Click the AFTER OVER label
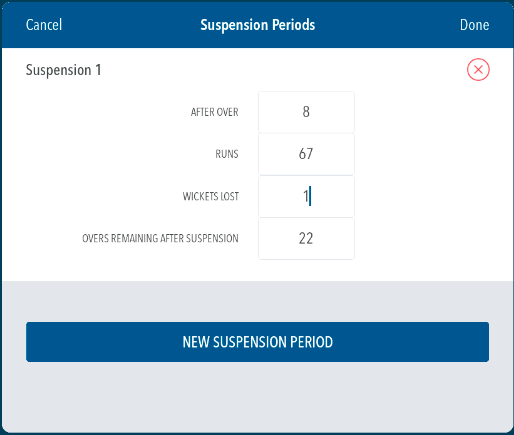Screen dimensions: 514x435 tap(215, 112)
